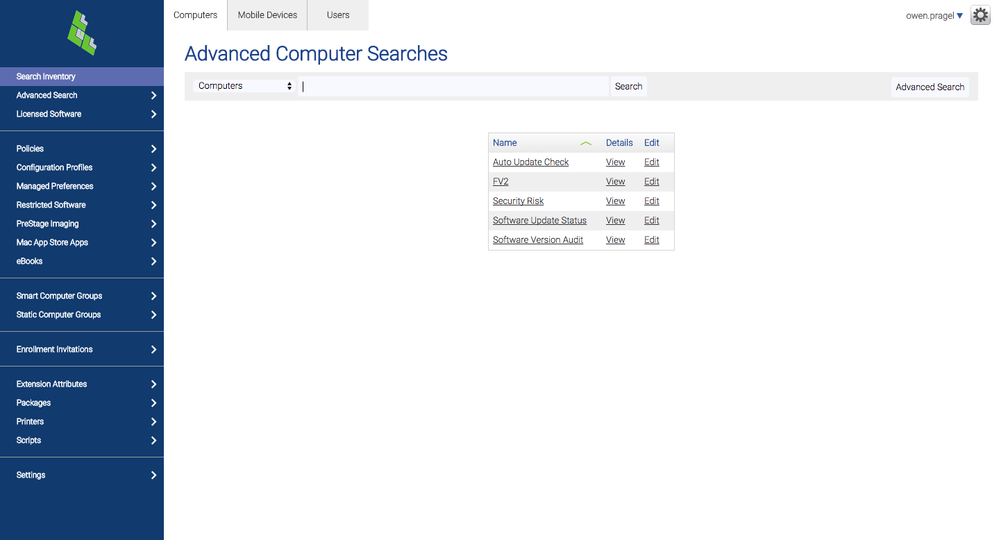999x540 pixels.
Task: Open the gear settings icon
Action: click(980, 15)
